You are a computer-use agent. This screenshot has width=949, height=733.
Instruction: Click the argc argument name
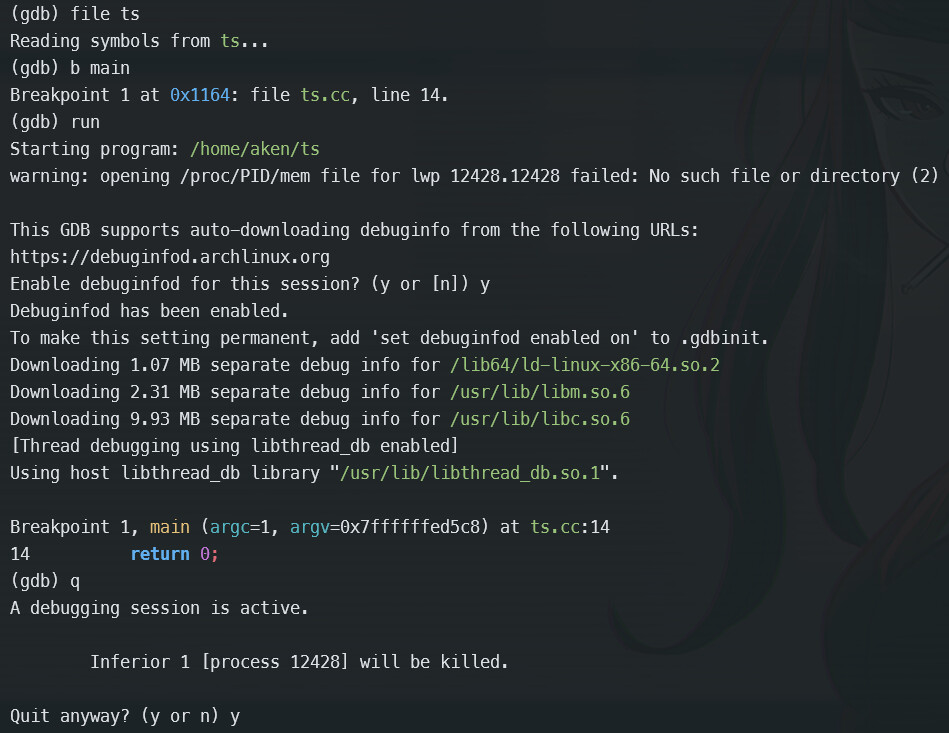(x=230, y=527)
